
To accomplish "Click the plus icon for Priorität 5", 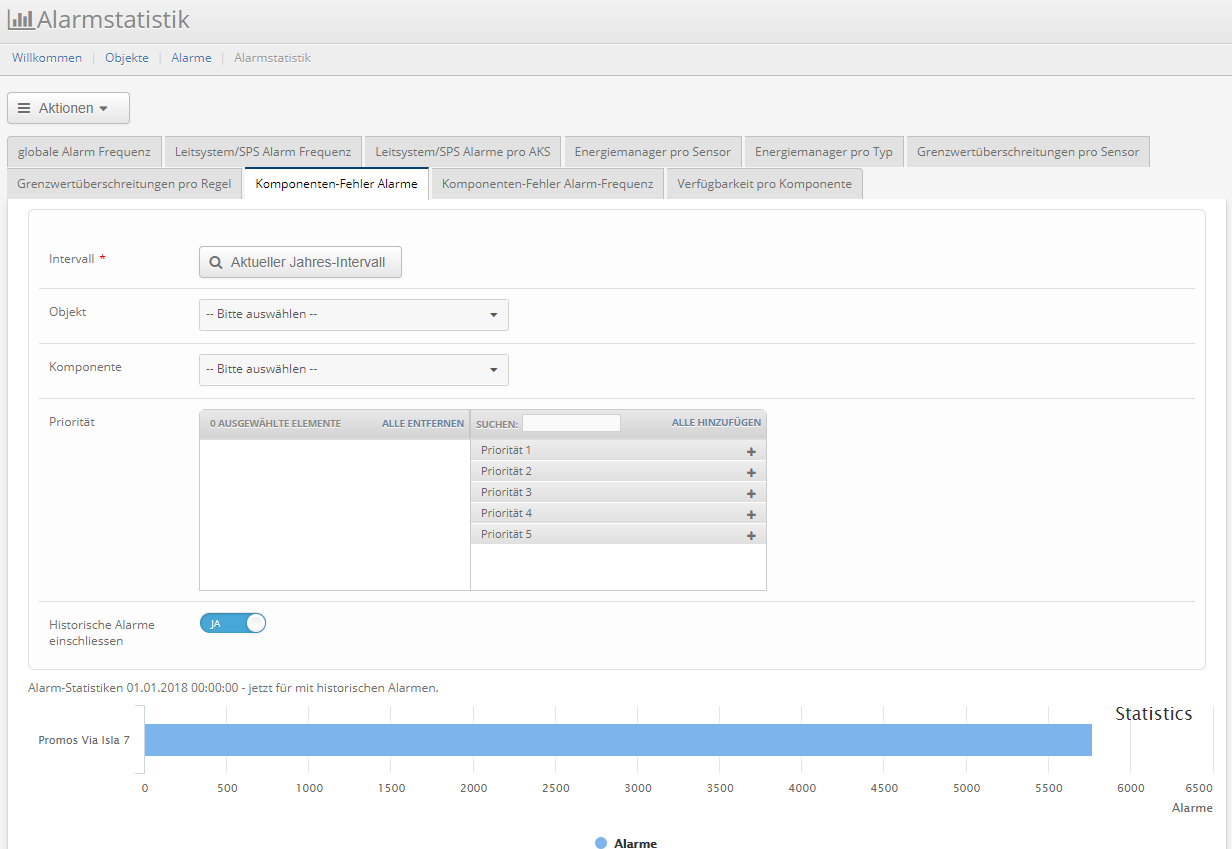I will click(751, 535).
